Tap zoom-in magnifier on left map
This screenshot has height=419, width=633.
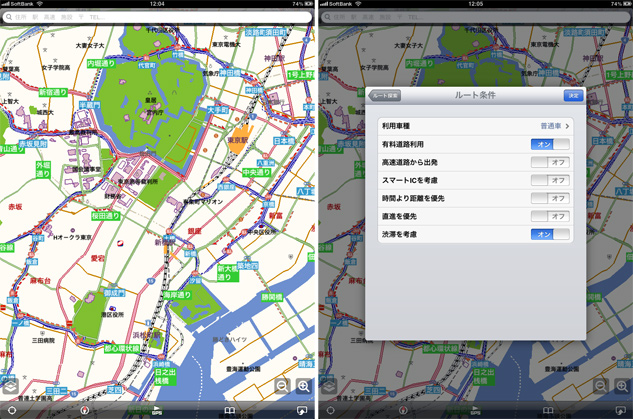(304, 386)
